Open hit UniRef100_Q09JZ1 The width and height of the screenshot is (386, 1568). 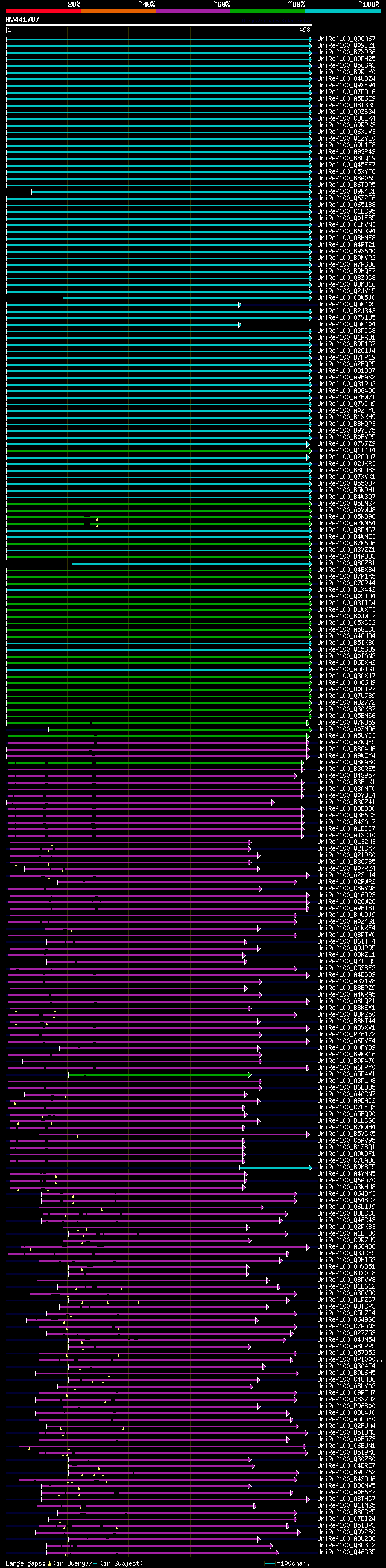(346, 46)
